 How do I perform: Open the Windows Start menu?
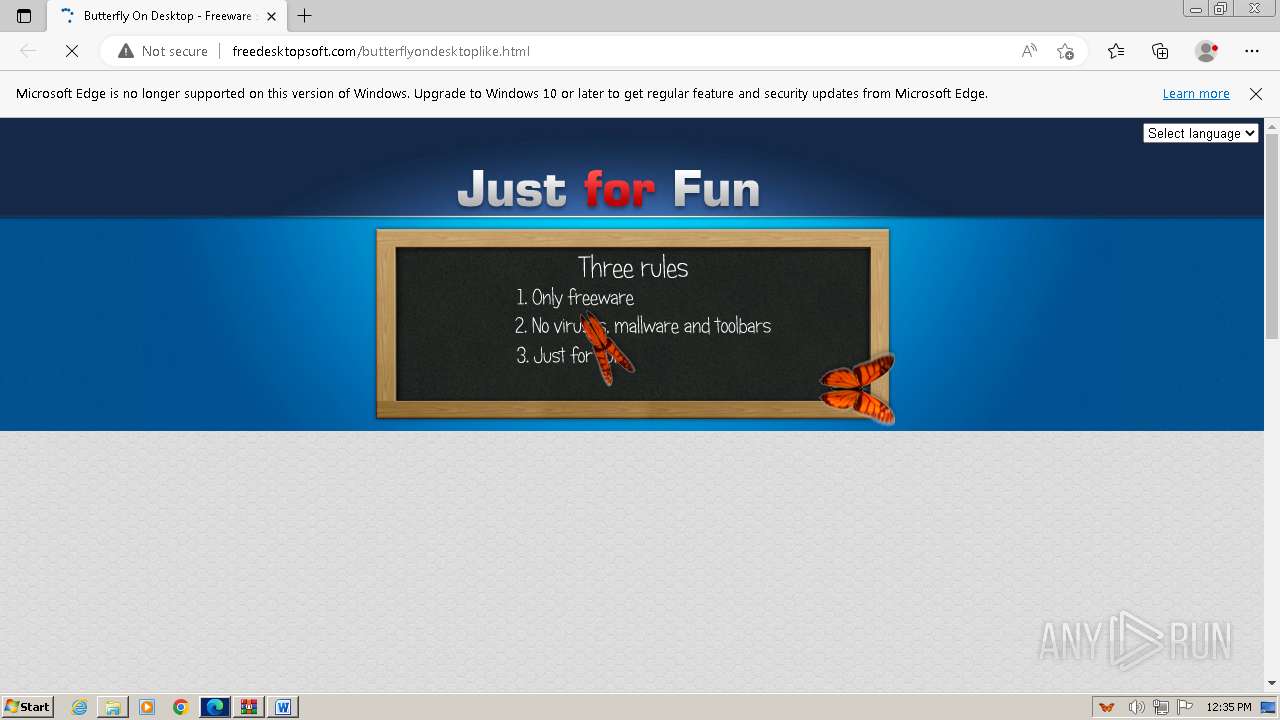(27, 707)
